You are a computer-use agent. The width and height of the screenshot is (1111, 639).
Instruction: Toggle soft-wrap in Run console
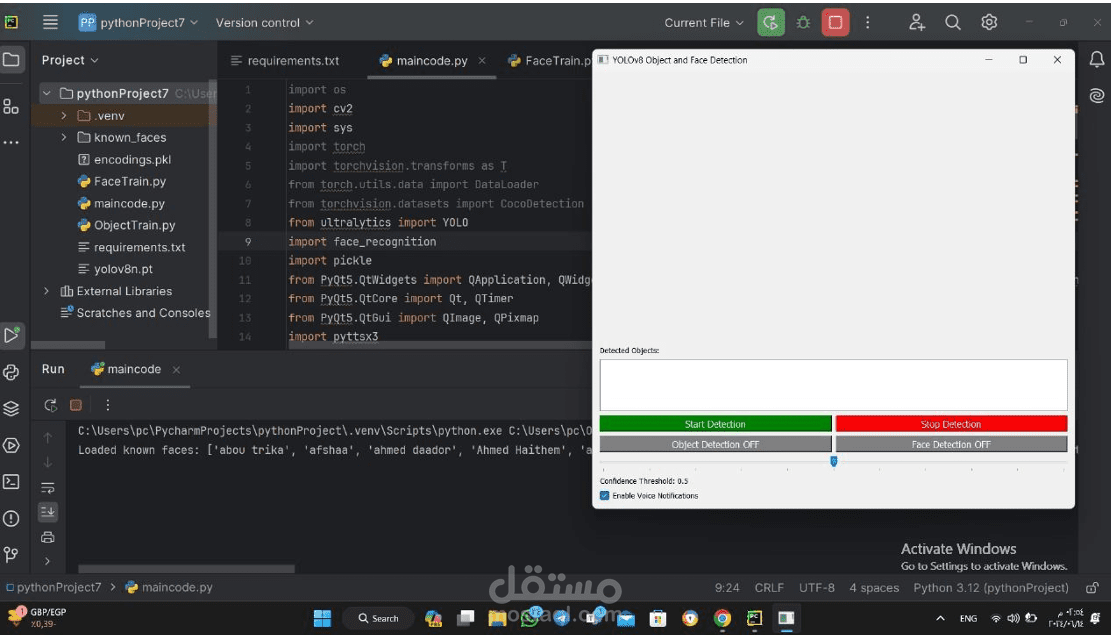point(47,487)
